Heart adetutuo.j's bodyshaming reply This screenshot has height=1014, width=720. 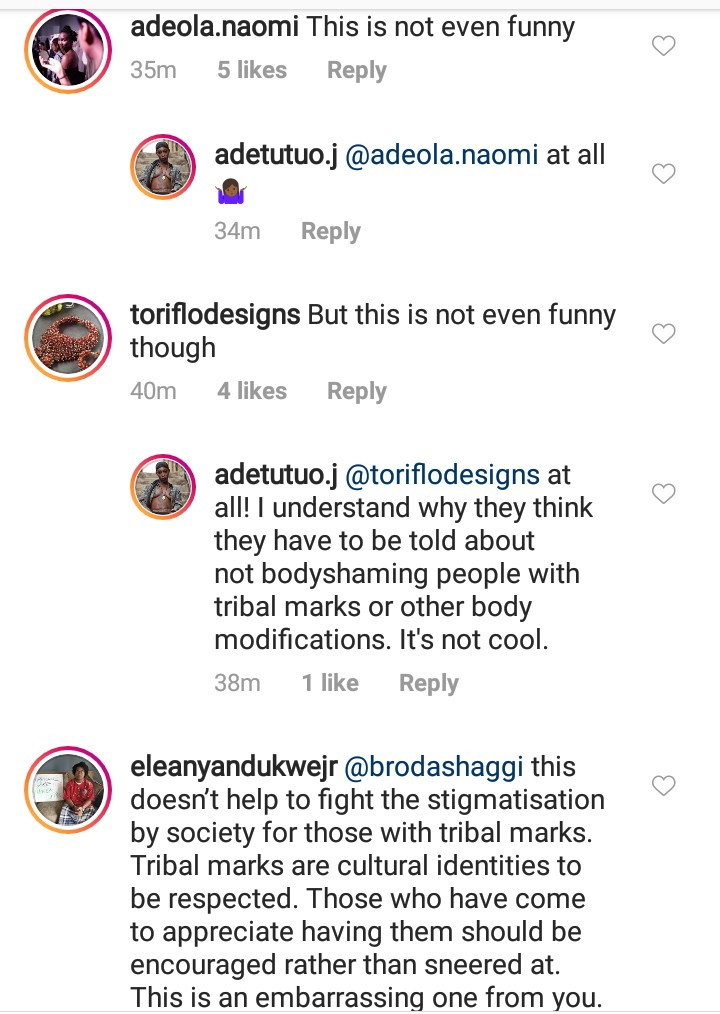(x=663, y=494)
